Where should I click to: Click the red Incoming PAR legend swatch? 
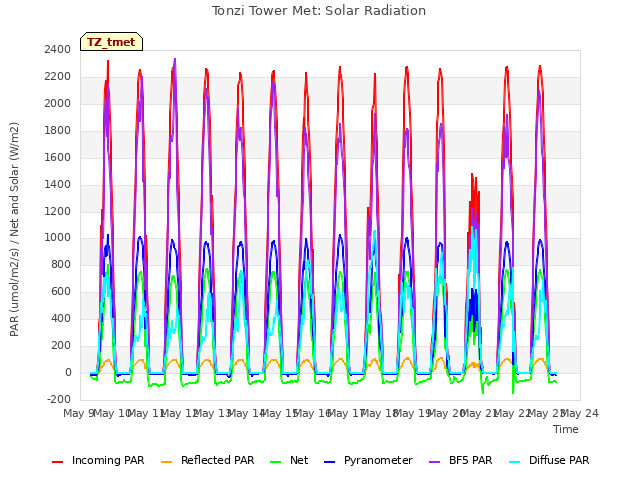point(58,462)
